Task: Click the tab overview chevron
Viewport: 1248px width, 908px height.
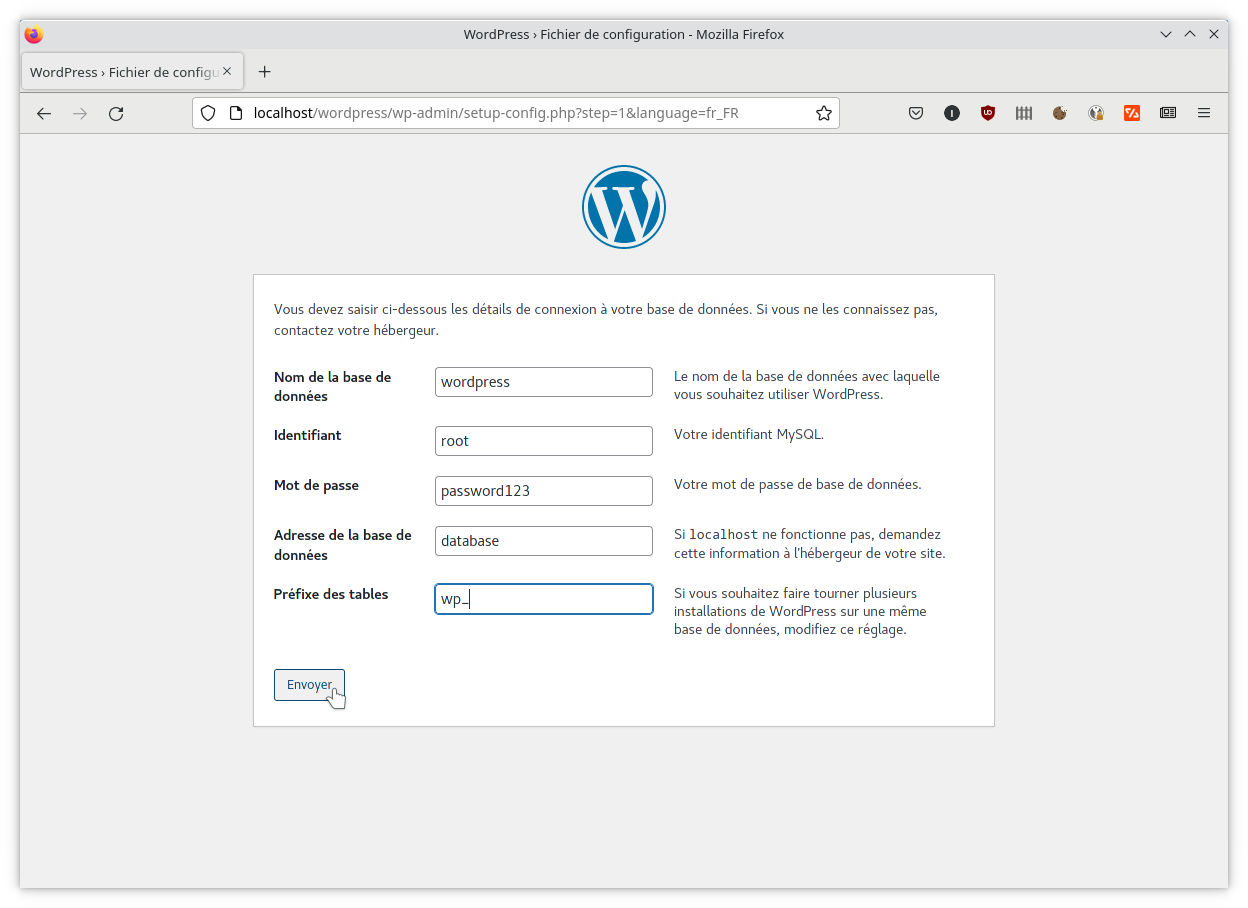Action: coord(1166,33)
